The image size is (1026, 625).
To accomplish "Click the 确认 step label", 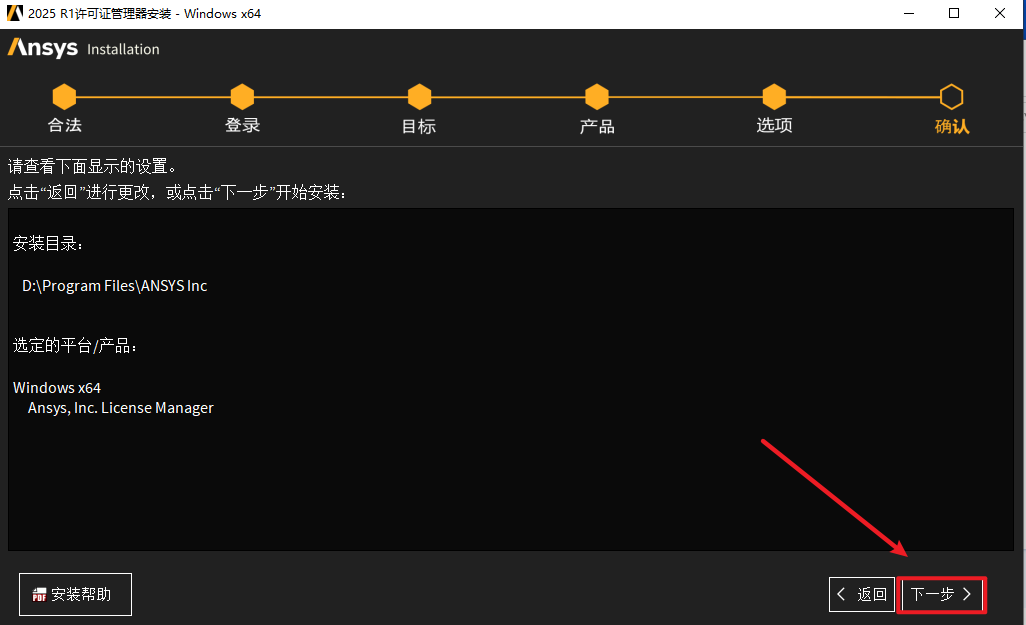I will coord(952,126).
